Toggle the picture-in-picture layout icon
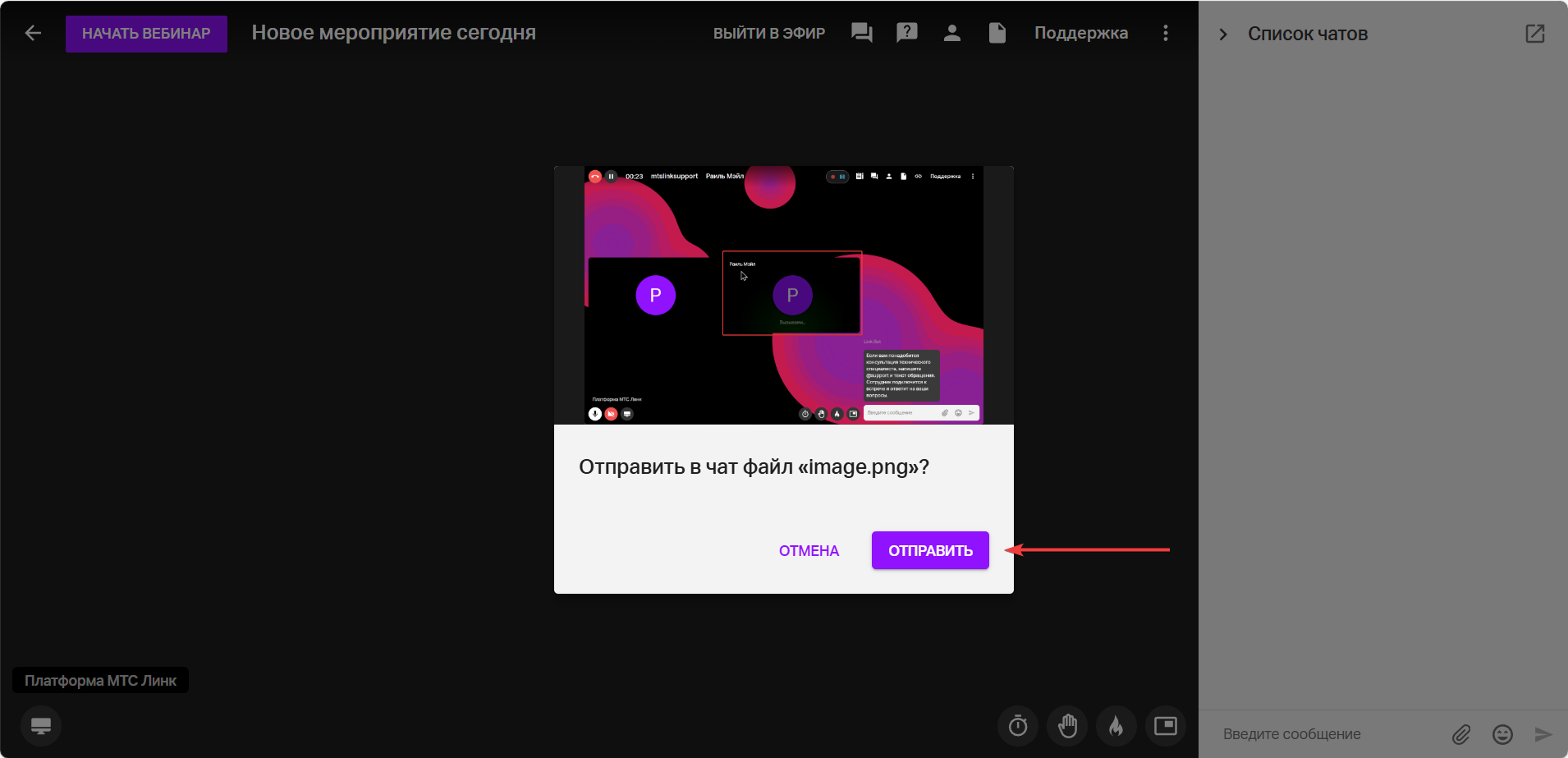This screenshot has width=1568, height=758. (x=1165, y=726)
